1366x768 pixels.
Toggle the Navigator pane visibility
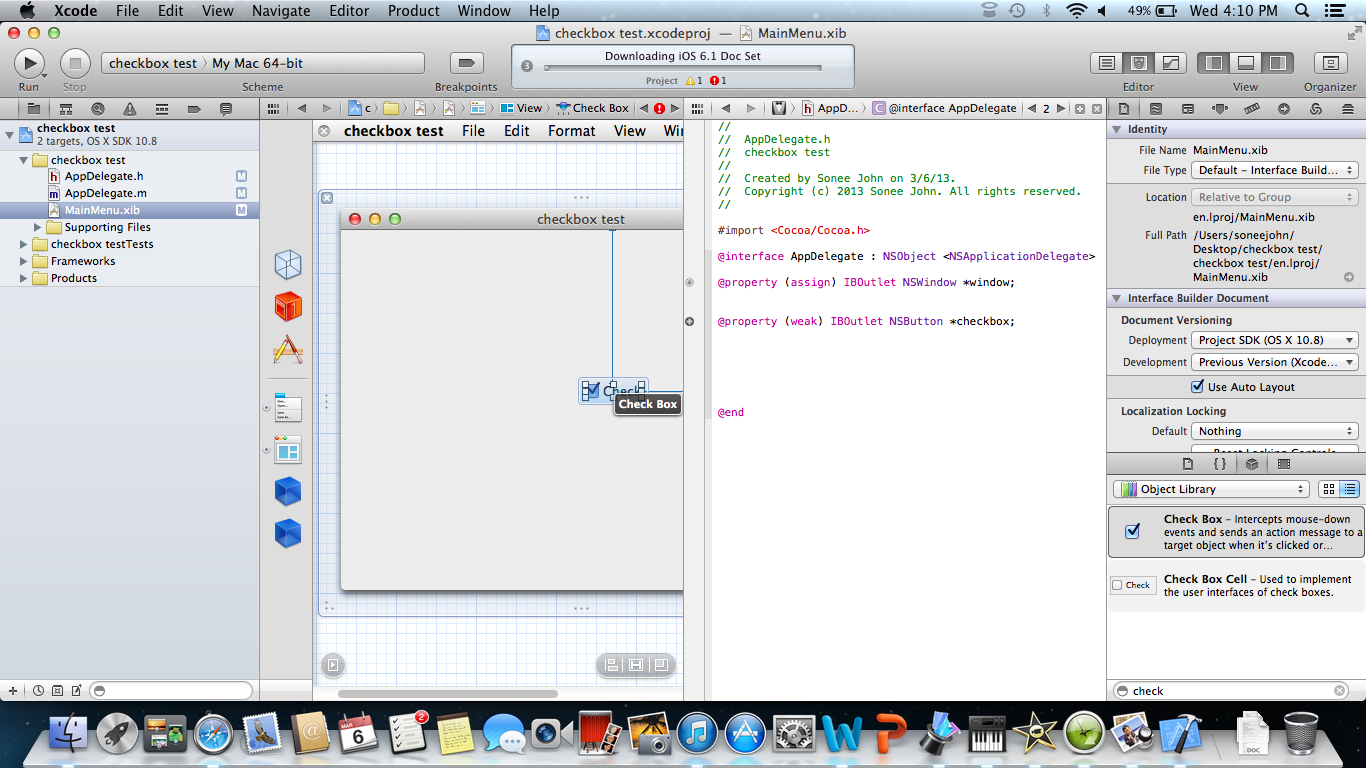coord(1214,63)
